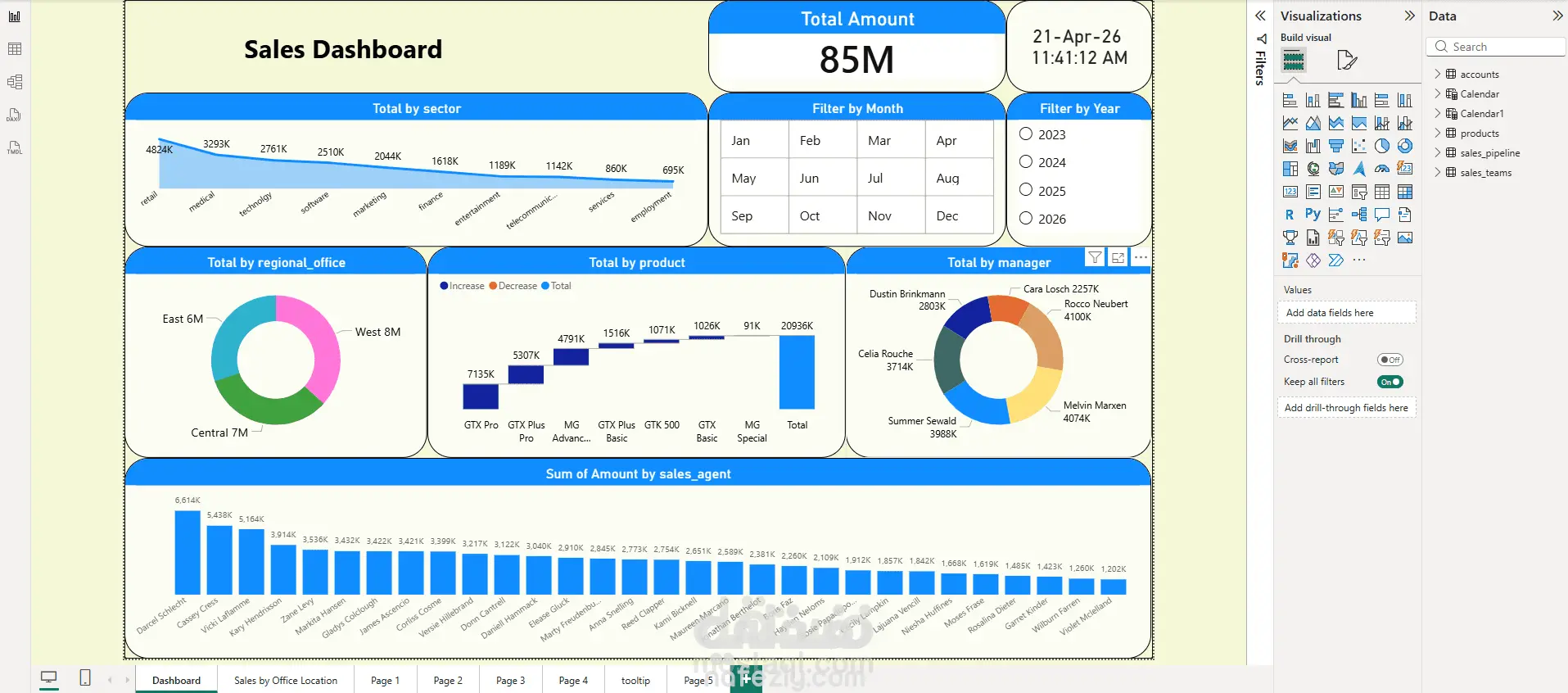The width and height of the screenshot is (1568, 693).
Task: Switch to mobile layout icon
Action: (x=84, y=677)
